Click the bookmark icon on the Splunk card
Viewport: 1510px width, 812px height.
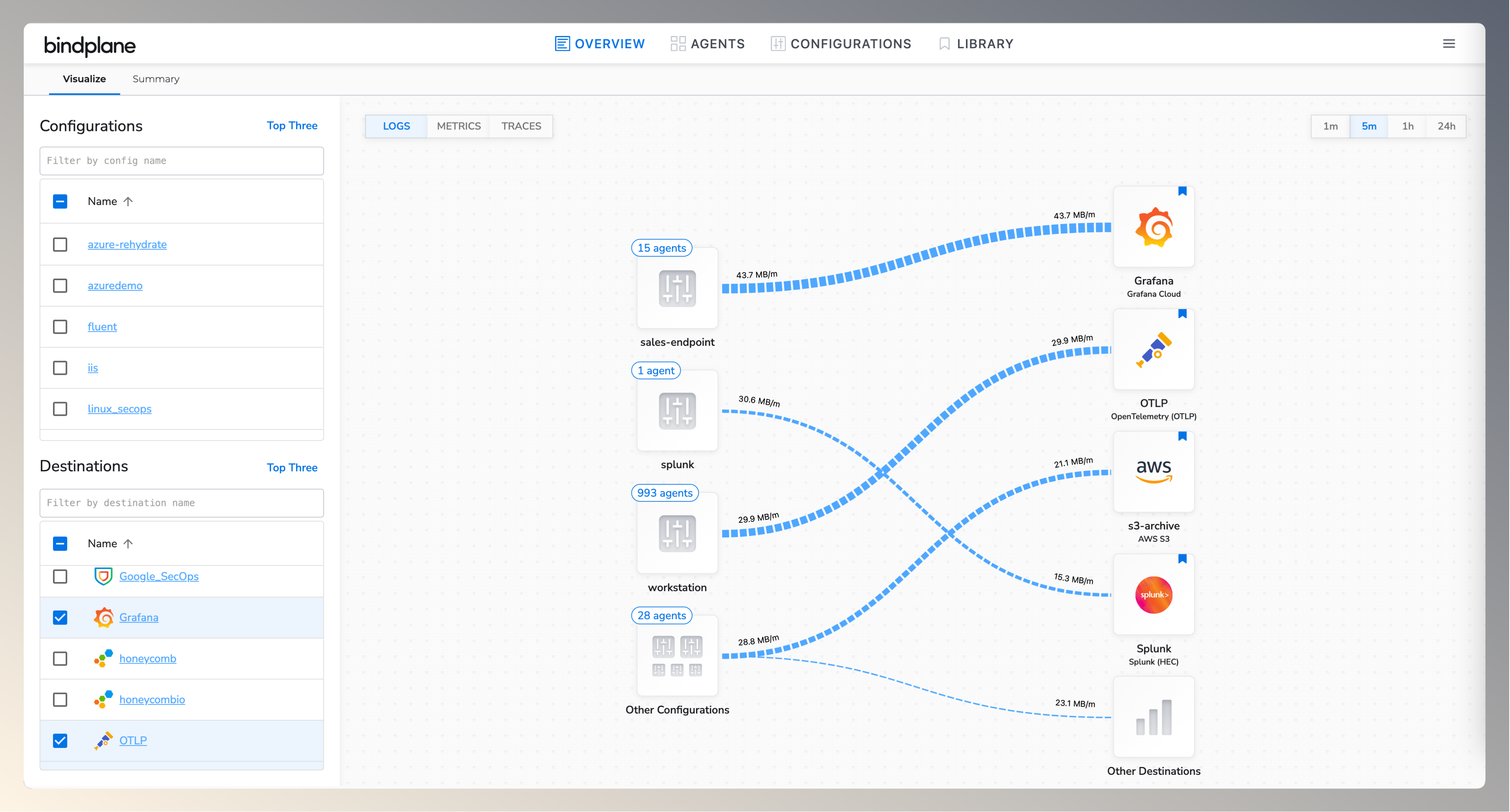[x=1182, y=558]
